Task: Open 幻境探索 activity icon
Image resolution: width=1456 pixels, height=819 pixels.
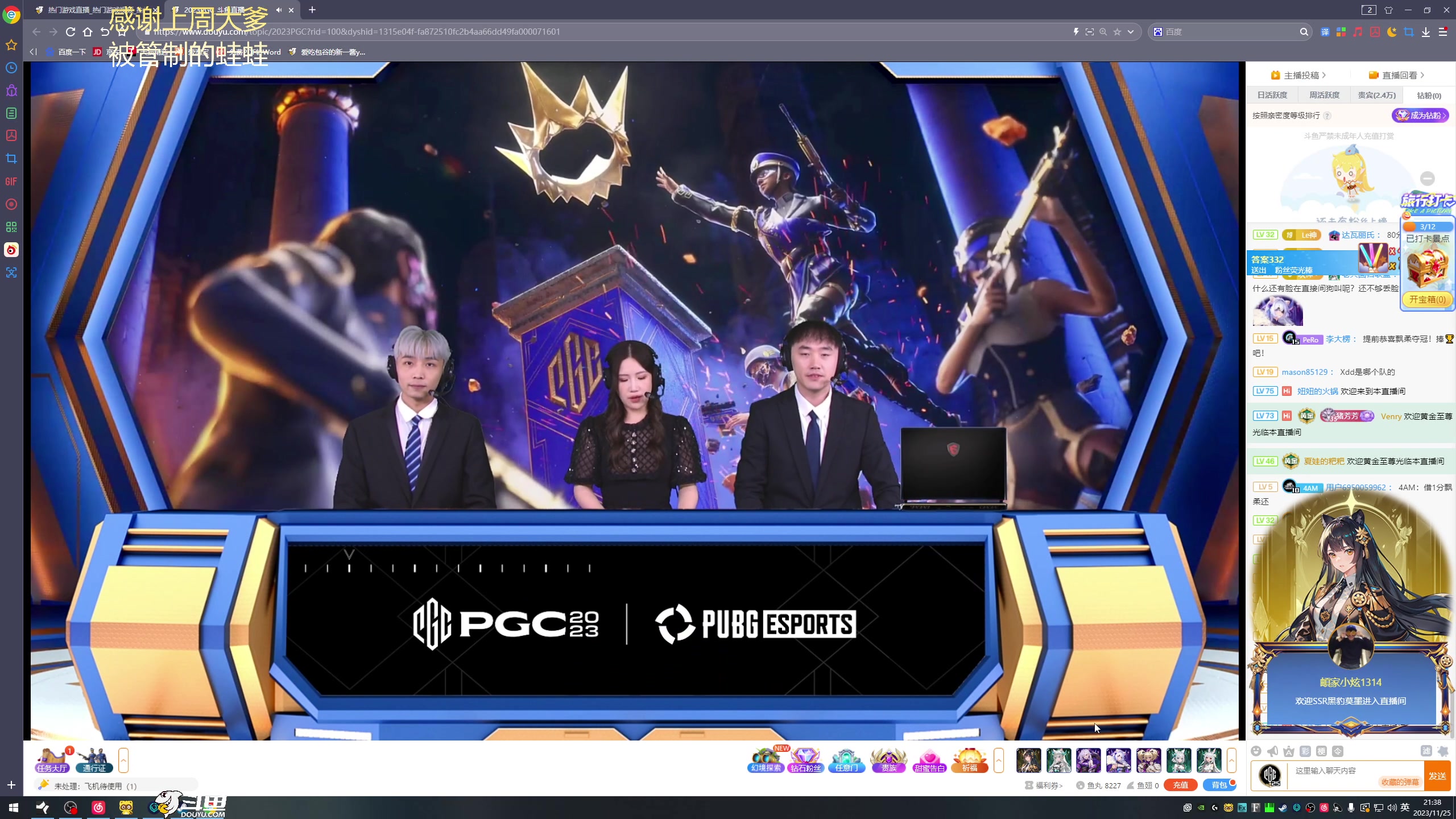Action: pos(766,760)
